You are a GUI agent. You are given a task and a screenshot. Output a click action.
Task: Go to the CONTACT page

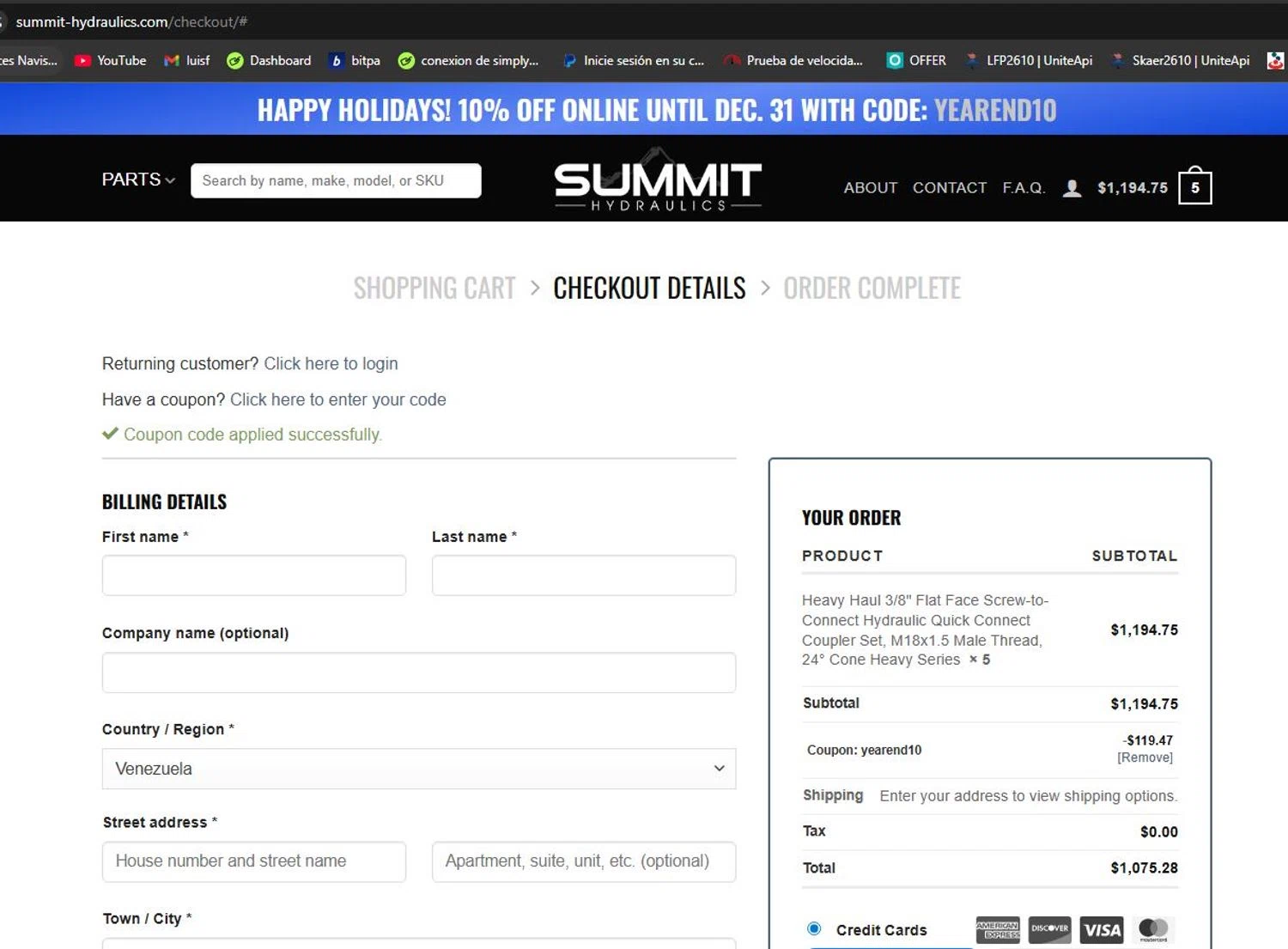[x=950, y=188]
